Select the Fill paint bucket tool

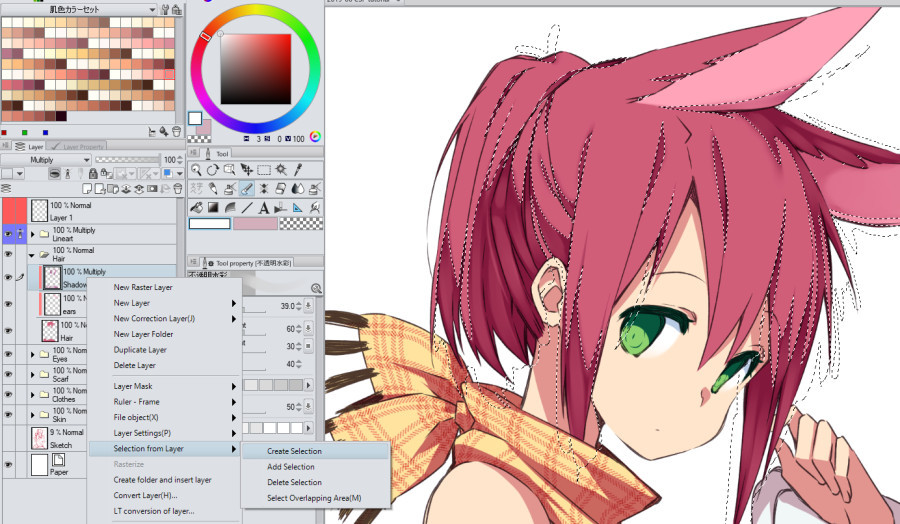tap(196, 207)
